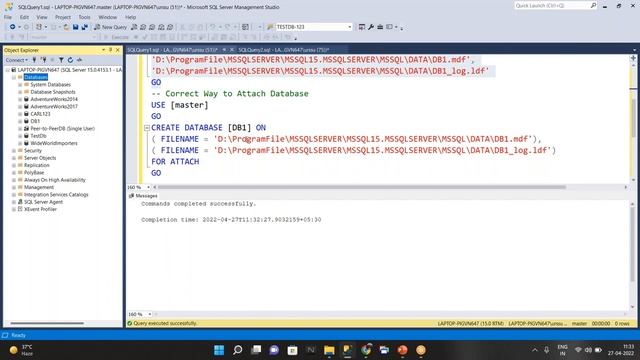The height and width of the screenshot is (360, 640).
Task: Click the FOR ATTACH line in editor
Action: tap(175, 162)
